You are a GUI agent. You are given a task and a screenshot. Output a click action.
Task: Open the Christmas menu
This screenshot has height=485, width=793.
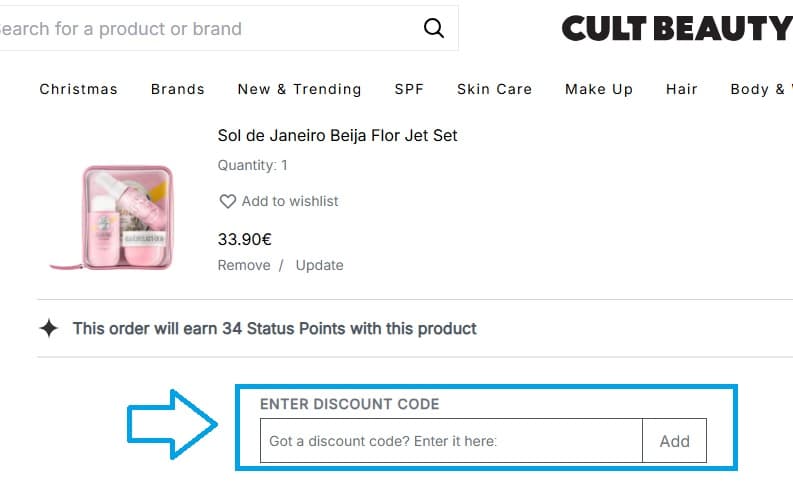(79, 89)
